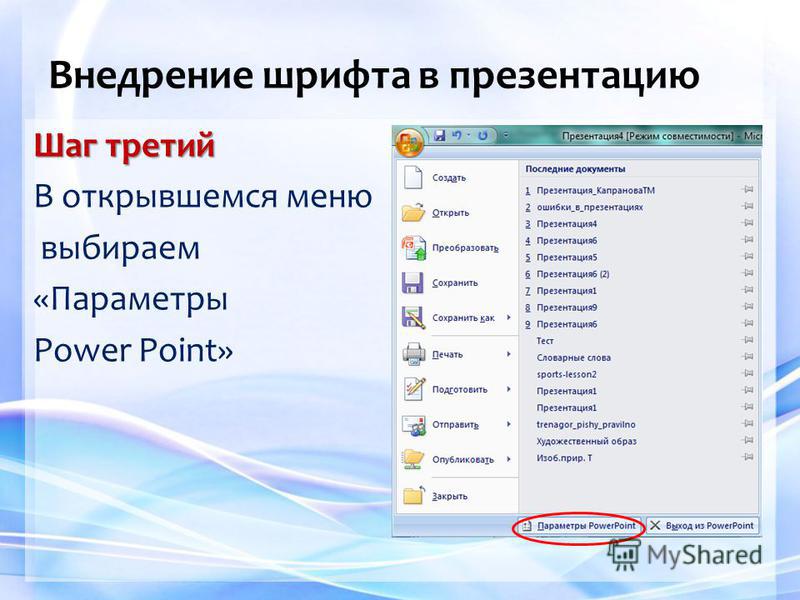800x600 pixels.
Task: Open recent document Презентация6 (2)
Action: pyautogui.click(x=572, y=274)
